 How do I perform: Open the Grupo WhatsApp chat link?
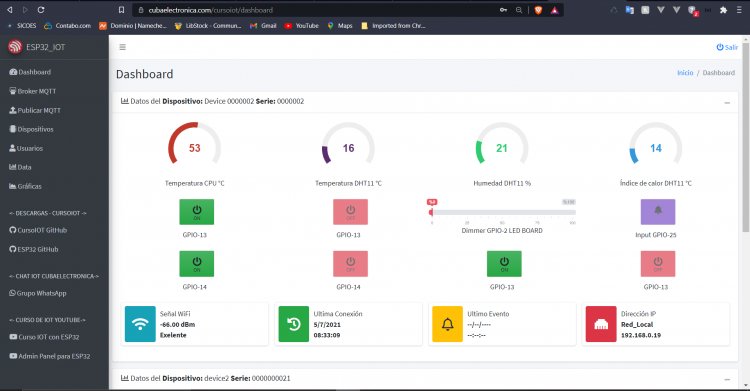(37, 293)
